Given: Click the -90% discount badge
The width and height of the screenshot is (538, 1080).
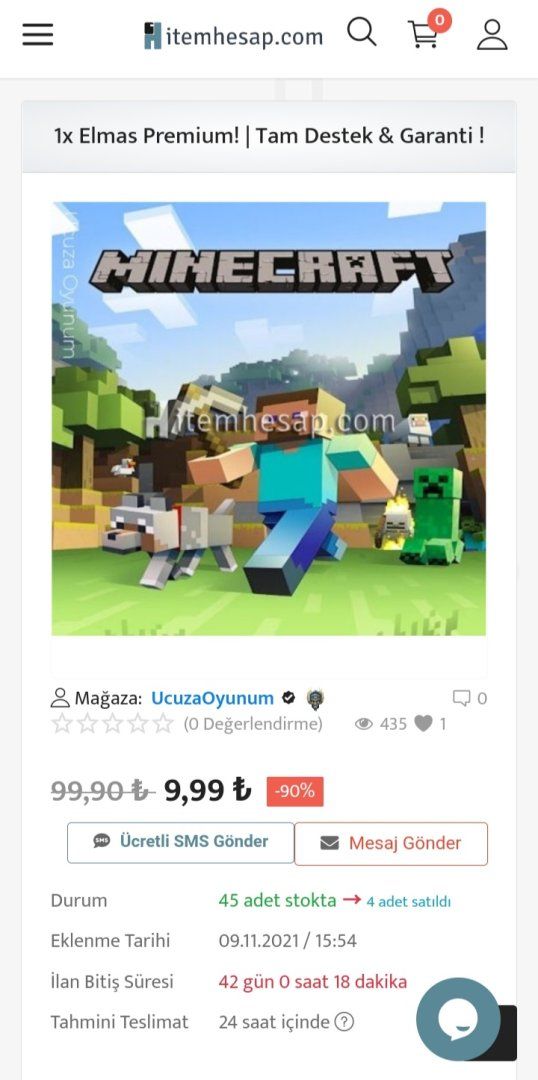Looking at the screenshot, I should [295, 791].
